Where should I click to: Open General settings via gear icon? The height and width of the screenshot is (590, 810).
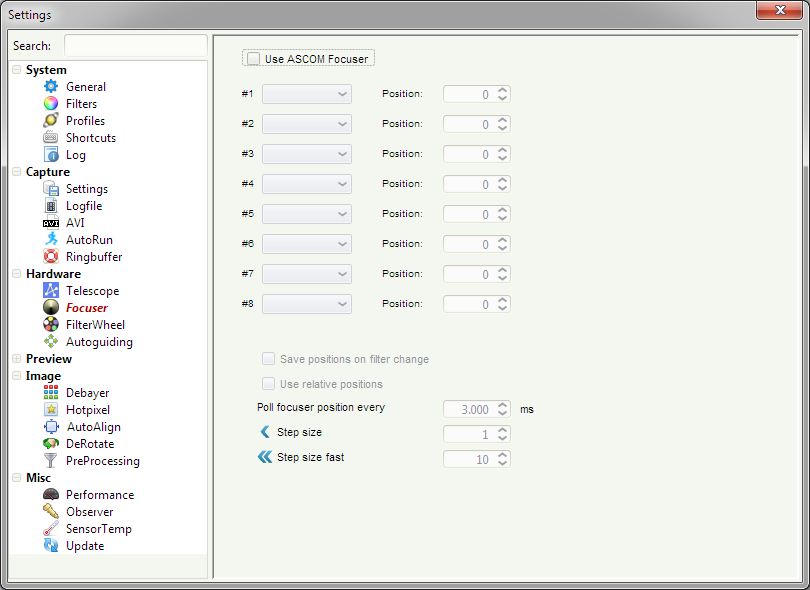tap(51, 86)
